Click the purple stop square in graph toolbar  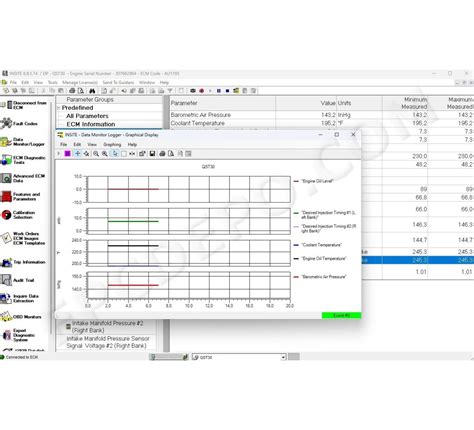tap(67, 154)
